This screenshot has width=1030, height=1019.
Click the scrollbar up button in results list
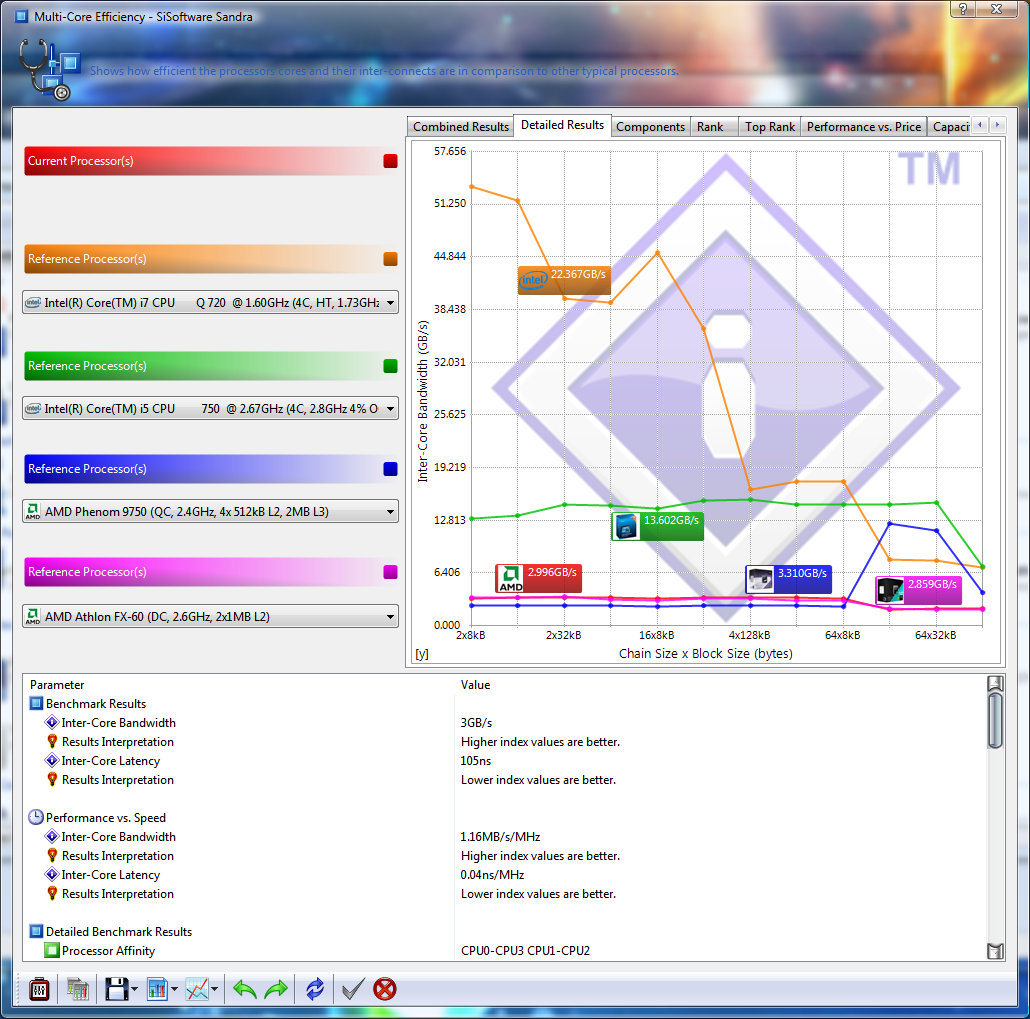coord(995,683)
